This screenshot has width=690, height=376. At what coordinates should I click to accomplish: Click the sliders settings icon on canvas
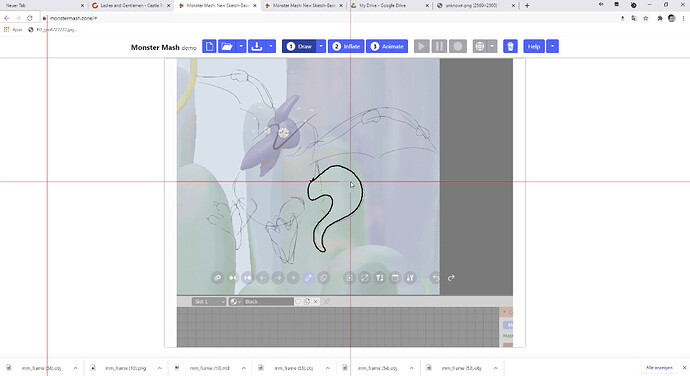(x=380, y=278)
